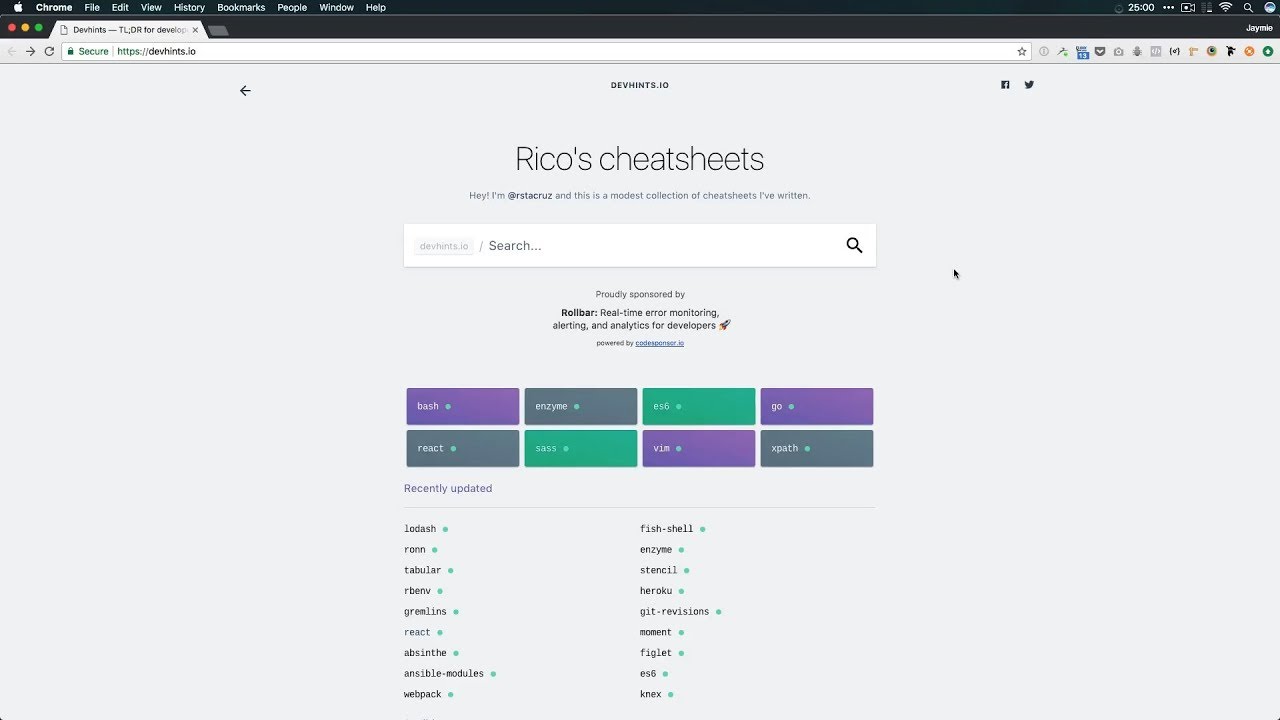Open the Facebook share icon
The height and width of the screenshot is (720, 1280).
pos(1005,85)
